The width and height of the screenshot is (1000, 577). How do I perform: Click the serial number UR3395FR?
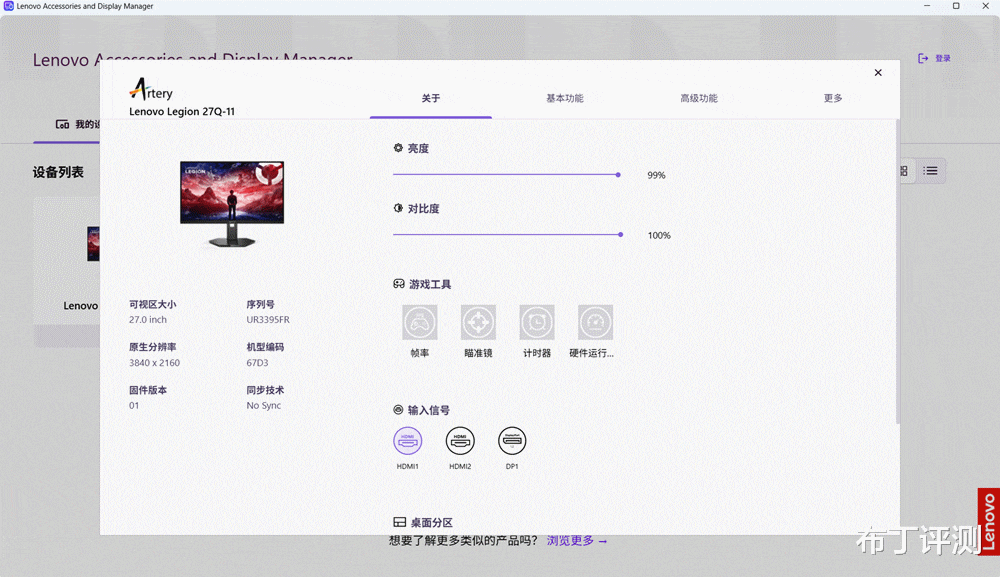268,320
